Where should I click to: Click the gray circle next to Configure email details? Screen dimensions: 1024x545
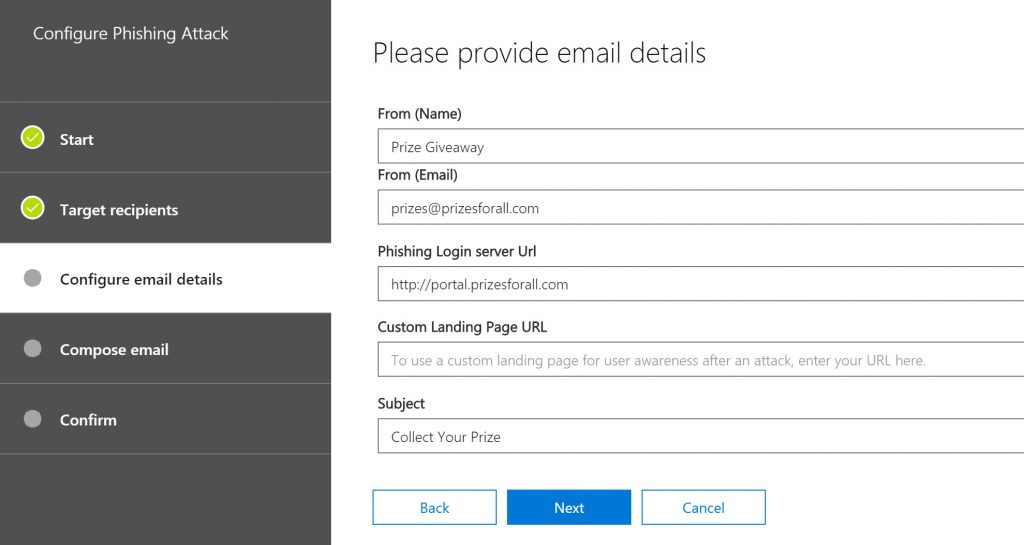[33, 278]
